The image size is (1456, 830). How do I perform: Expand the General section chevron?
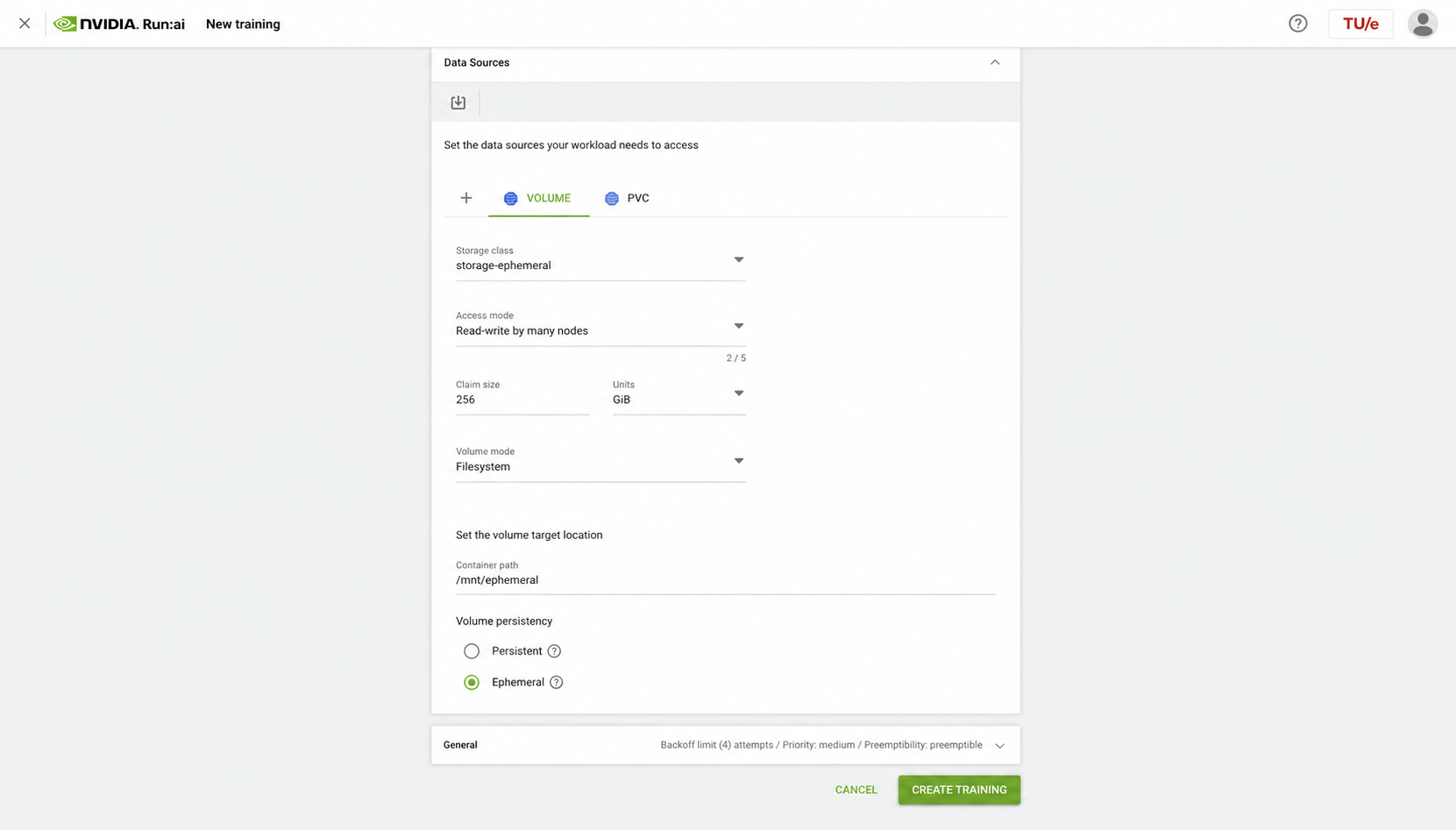(999, 746)
